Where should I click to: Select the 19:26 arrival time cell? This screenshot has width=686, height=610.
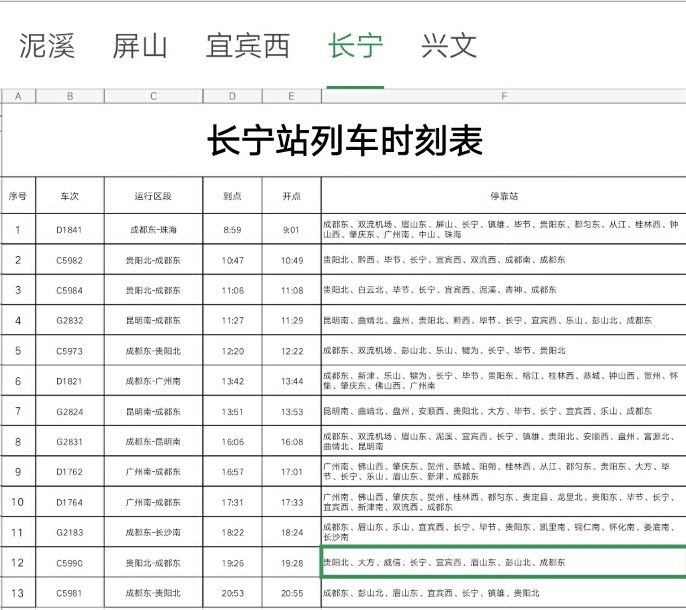tap(232, 563)
